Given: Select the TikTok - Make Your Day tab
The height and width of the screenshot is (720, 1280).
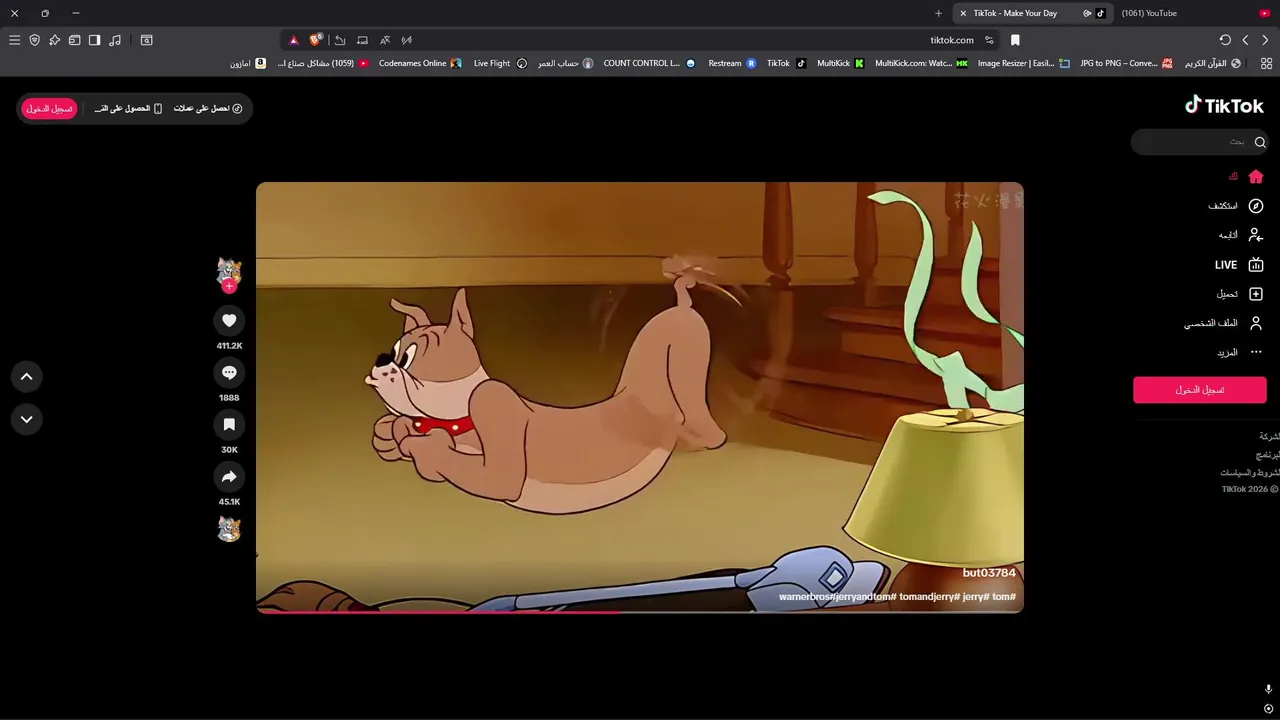Looking at the screenshot, I should point(1033,13).
